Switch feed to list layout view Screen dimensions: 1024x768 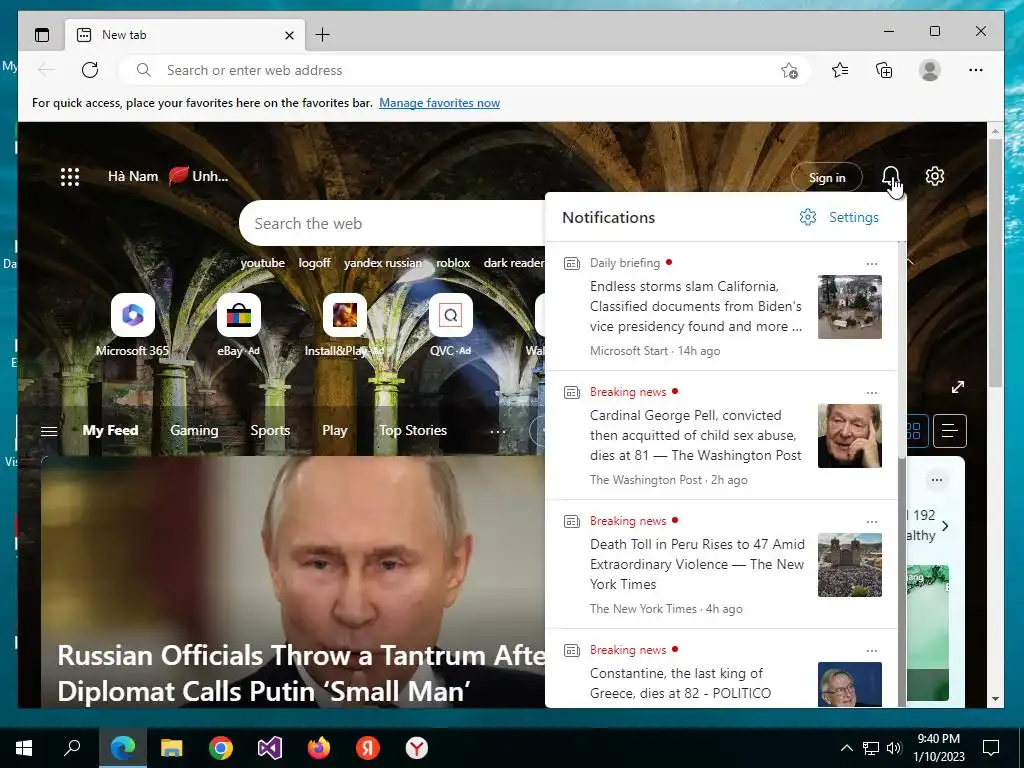[950, 430]
